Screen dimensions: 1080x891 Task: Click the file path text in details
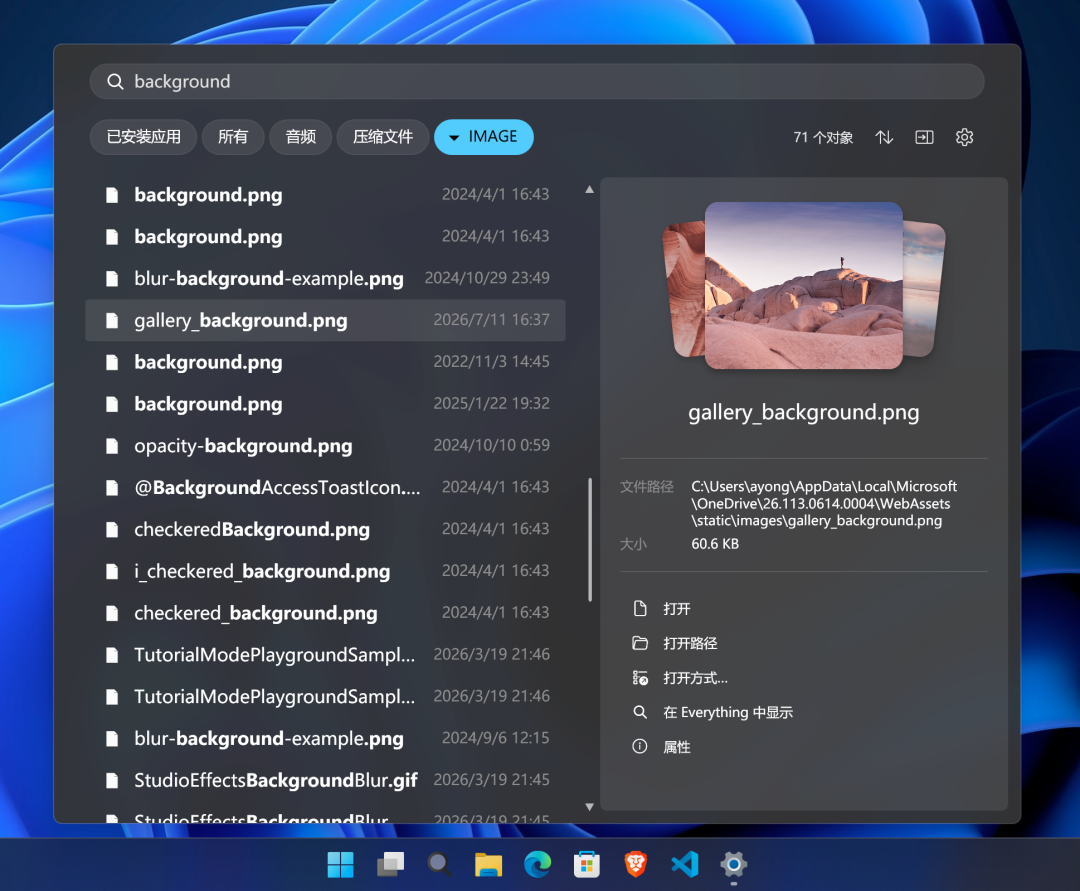(x=824, y=503)
